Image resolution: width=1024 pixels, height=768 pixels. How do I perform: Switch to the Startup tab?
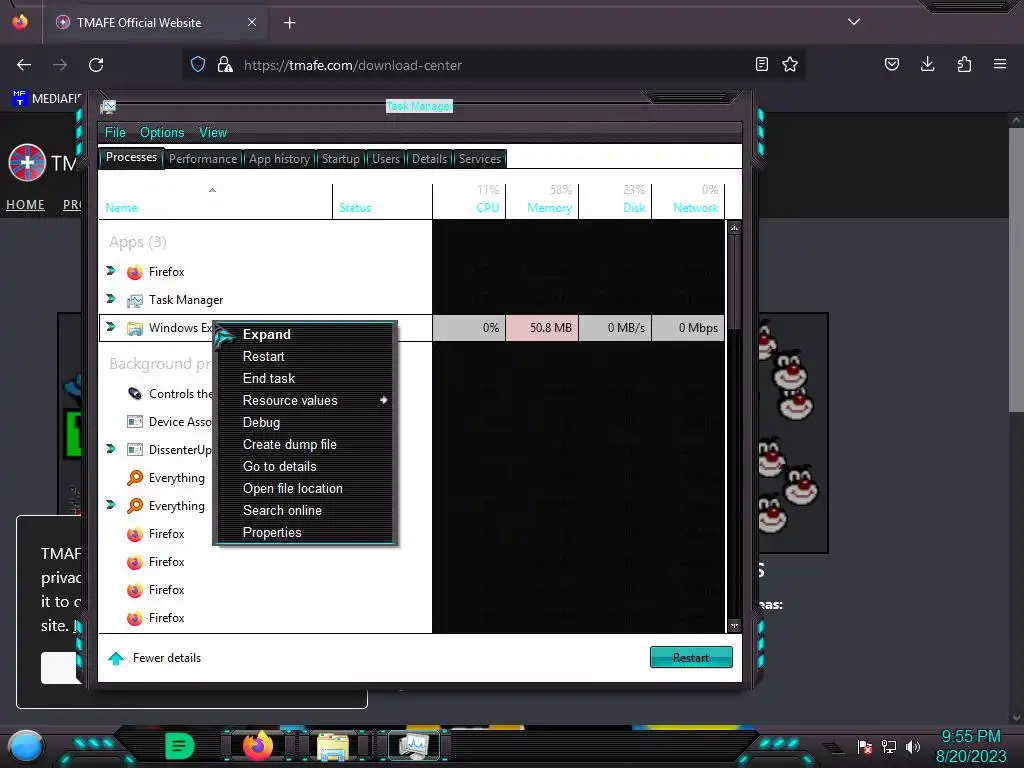tap(340, 159)
